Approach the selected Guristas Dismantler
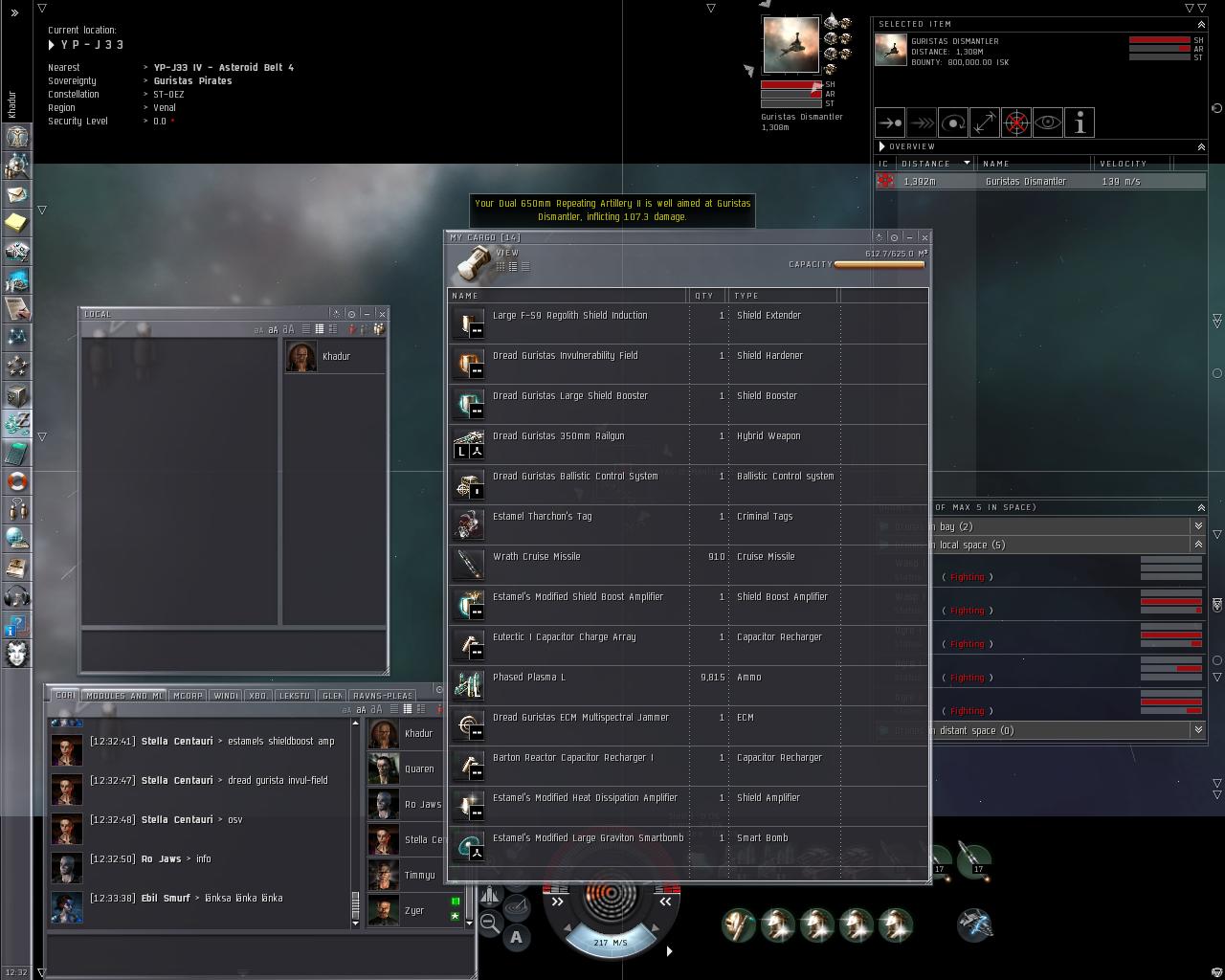 click(890, 122)
